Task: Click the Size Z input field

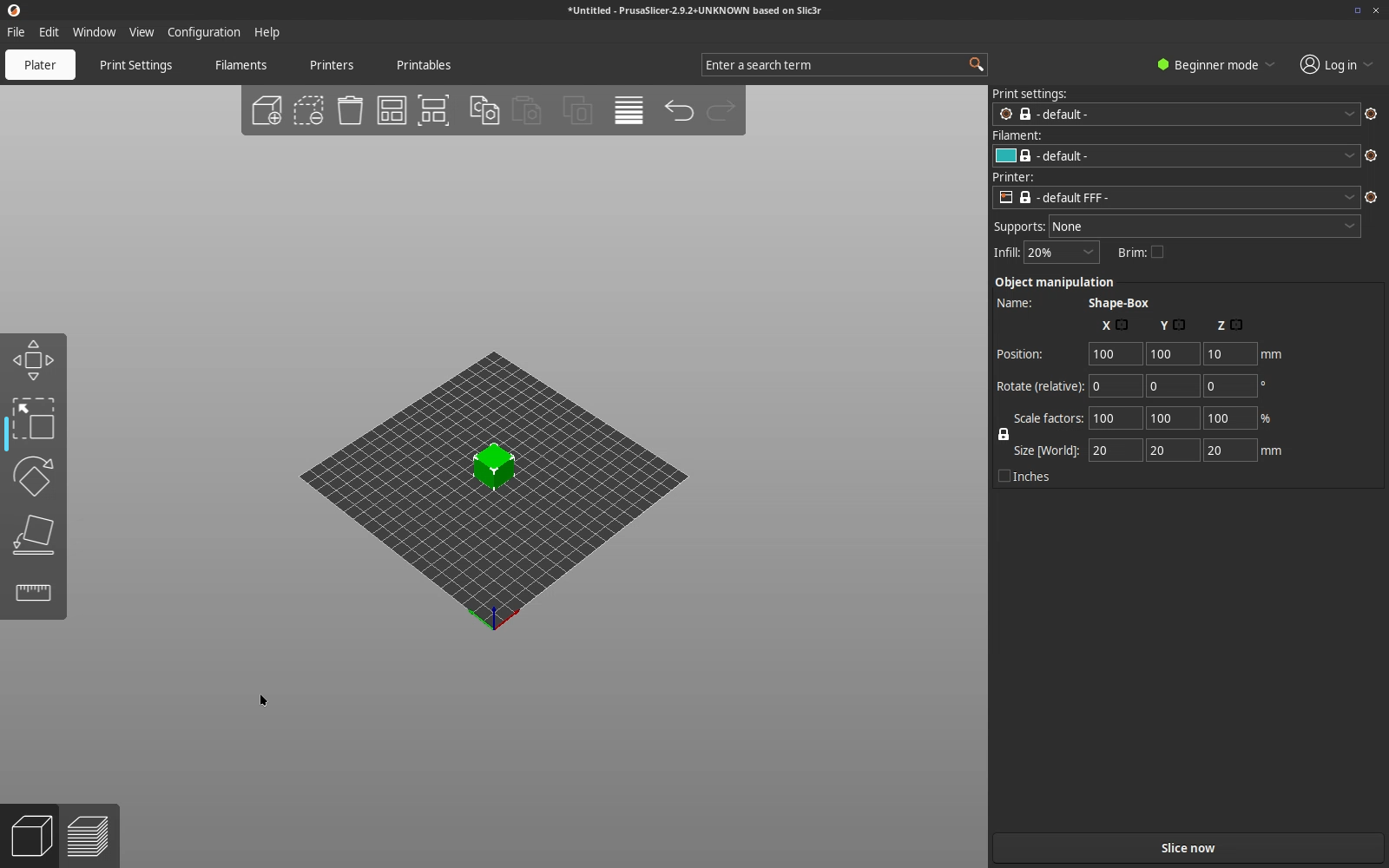Action: point(1229,450)
